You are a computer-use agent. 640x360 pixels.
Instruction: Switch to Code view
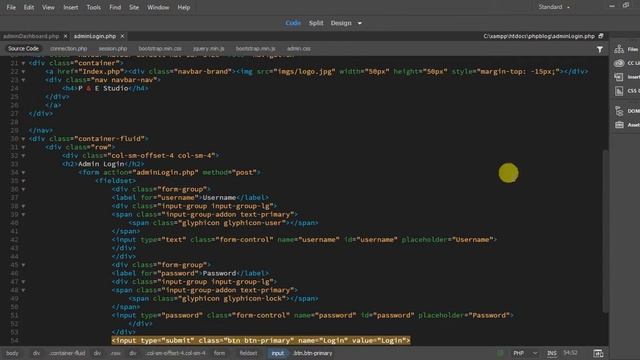point(293,23)
